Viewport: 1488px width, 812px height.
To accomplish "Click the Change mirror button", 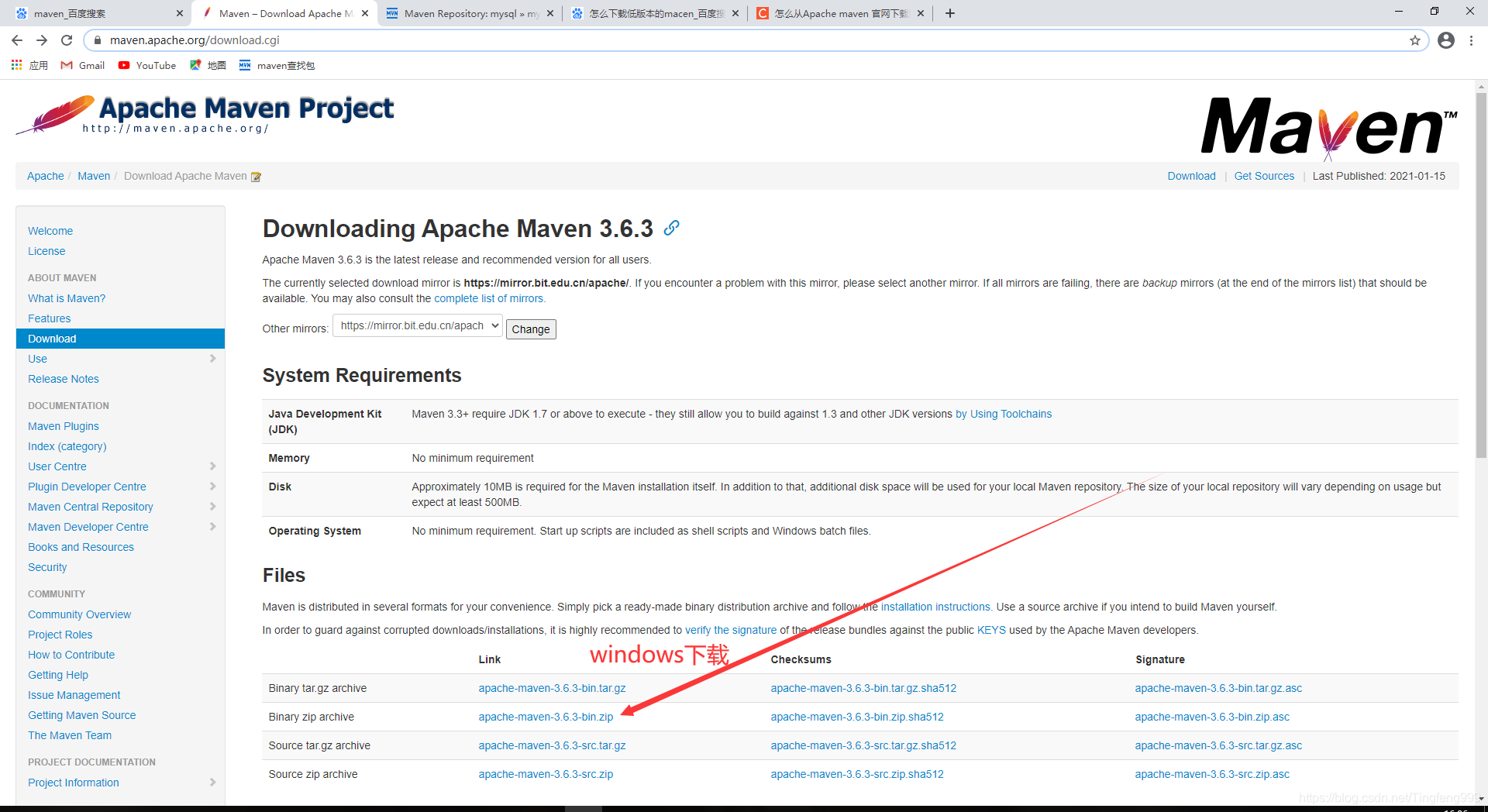I will (x=531, y=329).
